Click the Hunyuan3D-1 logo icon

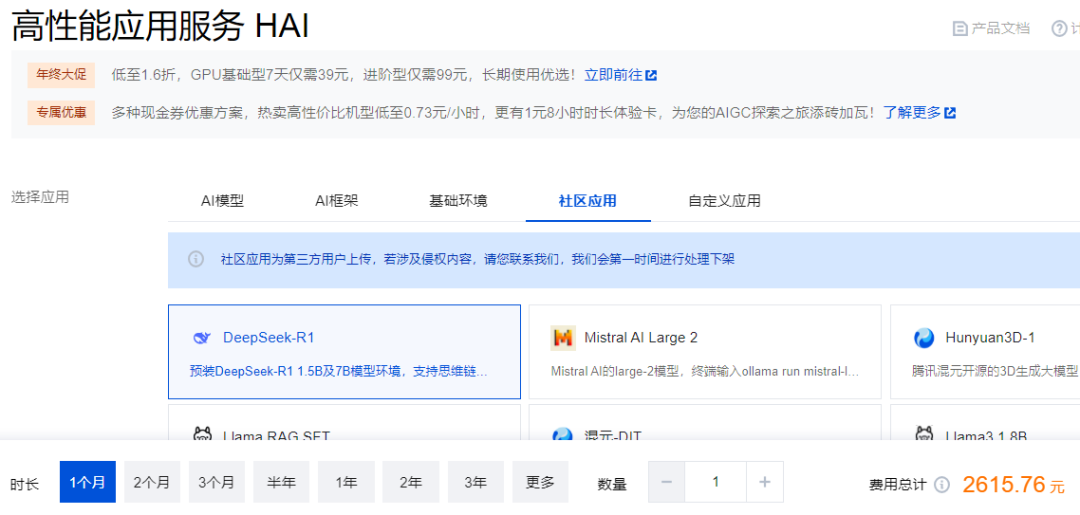click(924, 338)
